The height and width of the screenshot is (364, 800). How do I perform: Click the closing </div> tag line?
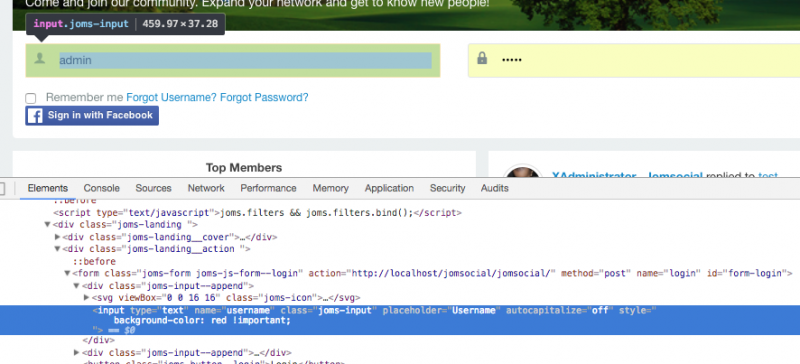tap(98, 340)
